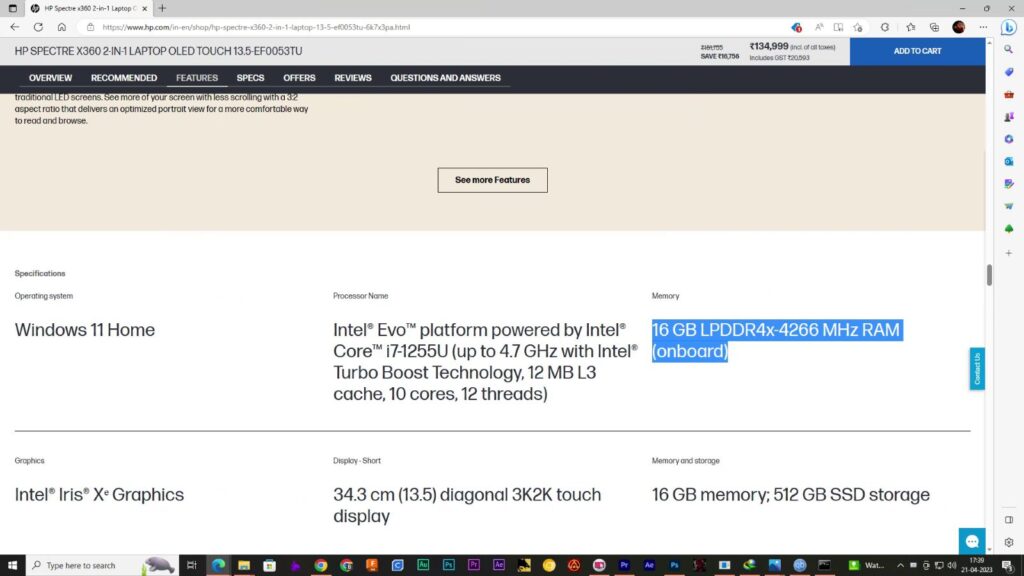Add a sidebar app with plus icon
The image size is (1024, 576).
tap(1009, 253)
